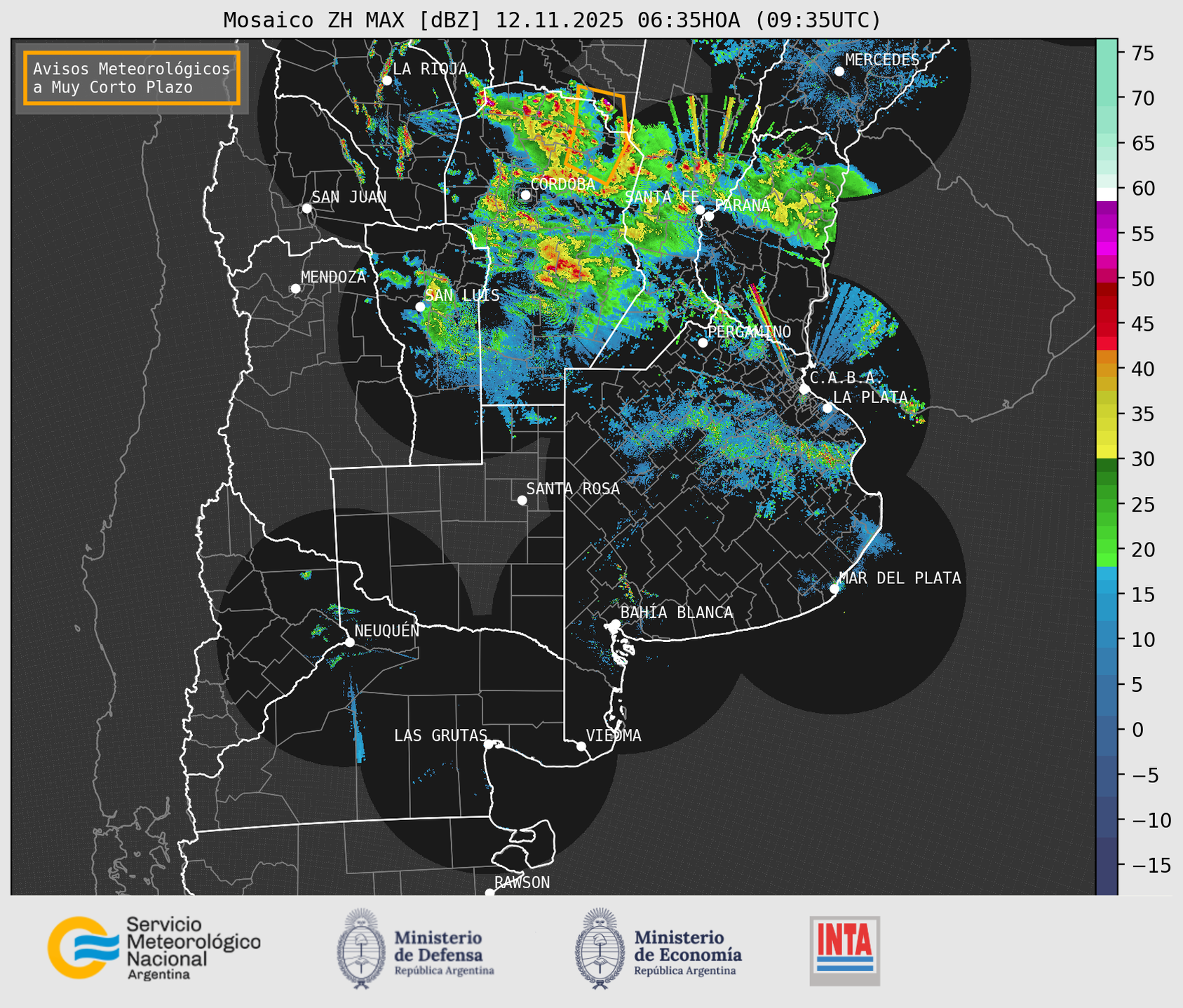Click the SANTA ROSA label text
1183x1008 pixels.
point(573,489)
